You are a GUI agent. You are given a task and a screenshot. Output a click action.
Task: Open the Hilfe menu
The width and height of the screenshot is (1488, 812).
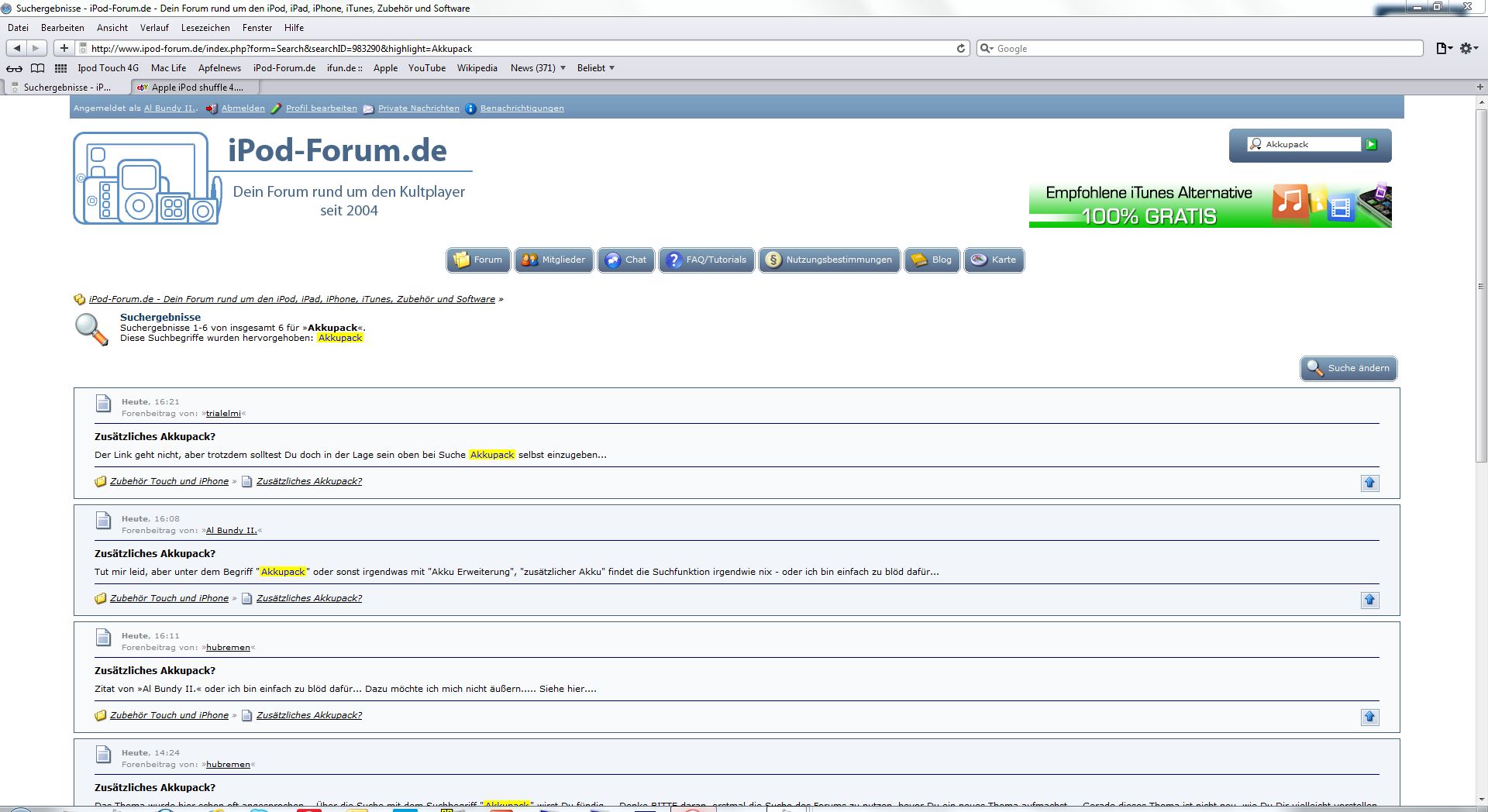click(294, 28)
